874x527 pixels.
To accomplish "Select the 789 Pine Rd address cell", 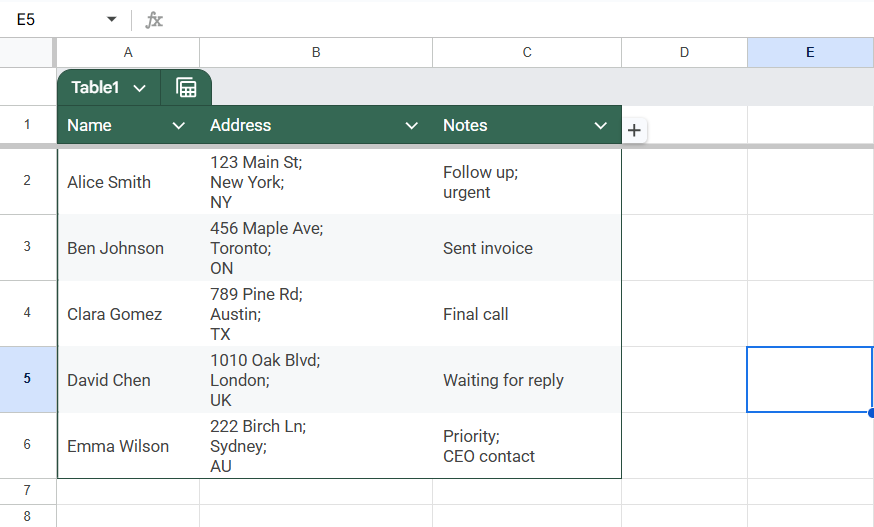I will [x=316, y=313].
